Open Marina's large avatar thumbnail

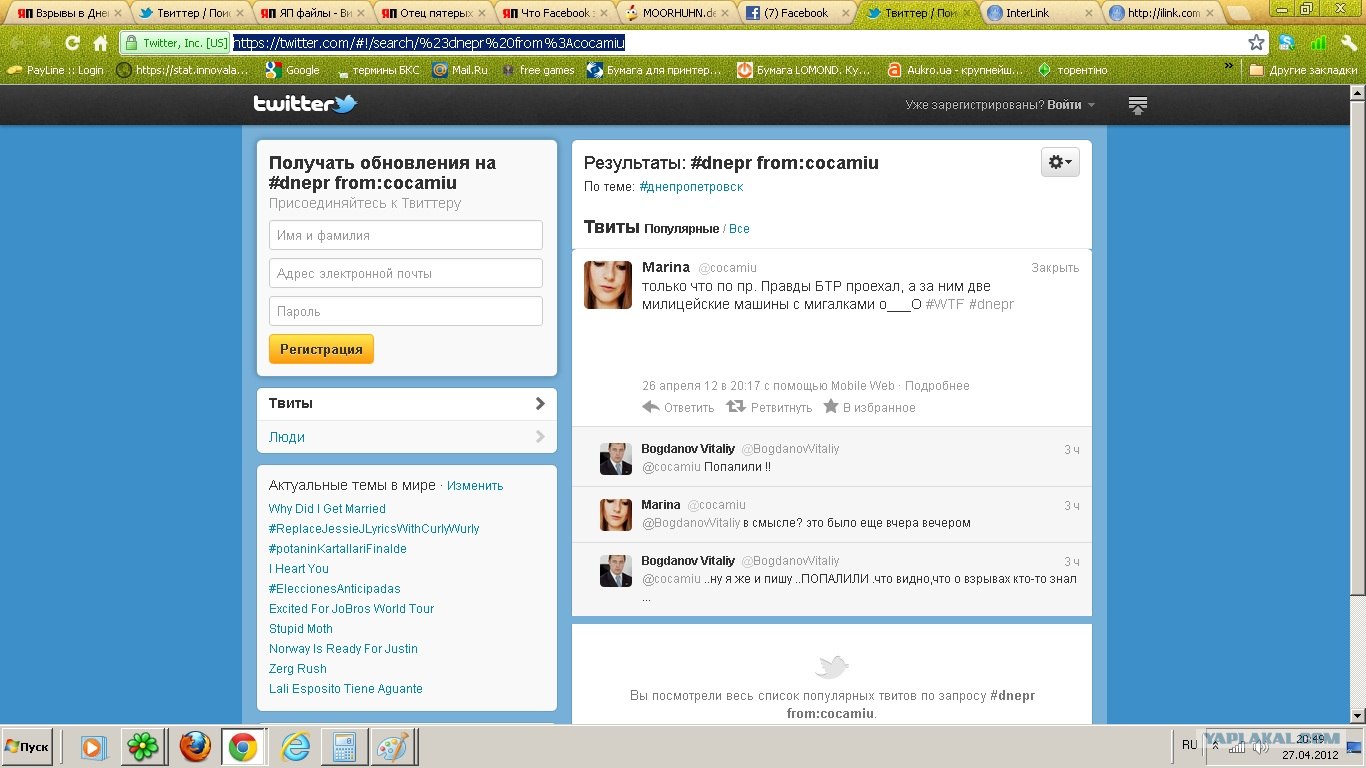tap(608, 285)
